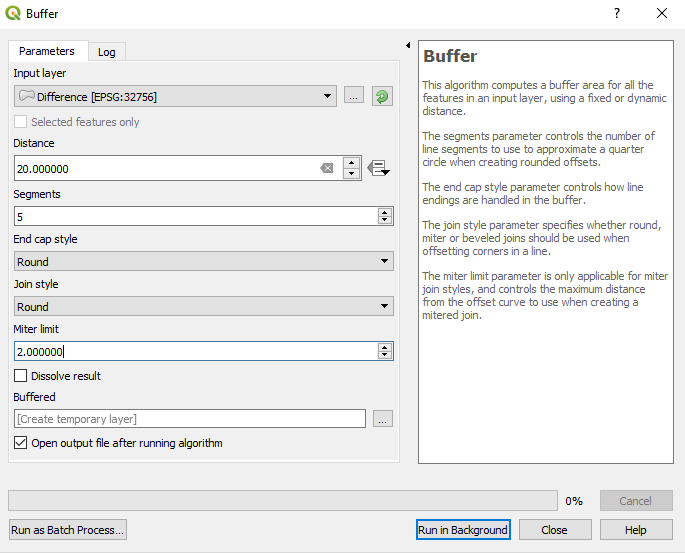Screen dimensions: 685x553
Task: Open the End cap style dropdown
Action: tap(204, 261)
